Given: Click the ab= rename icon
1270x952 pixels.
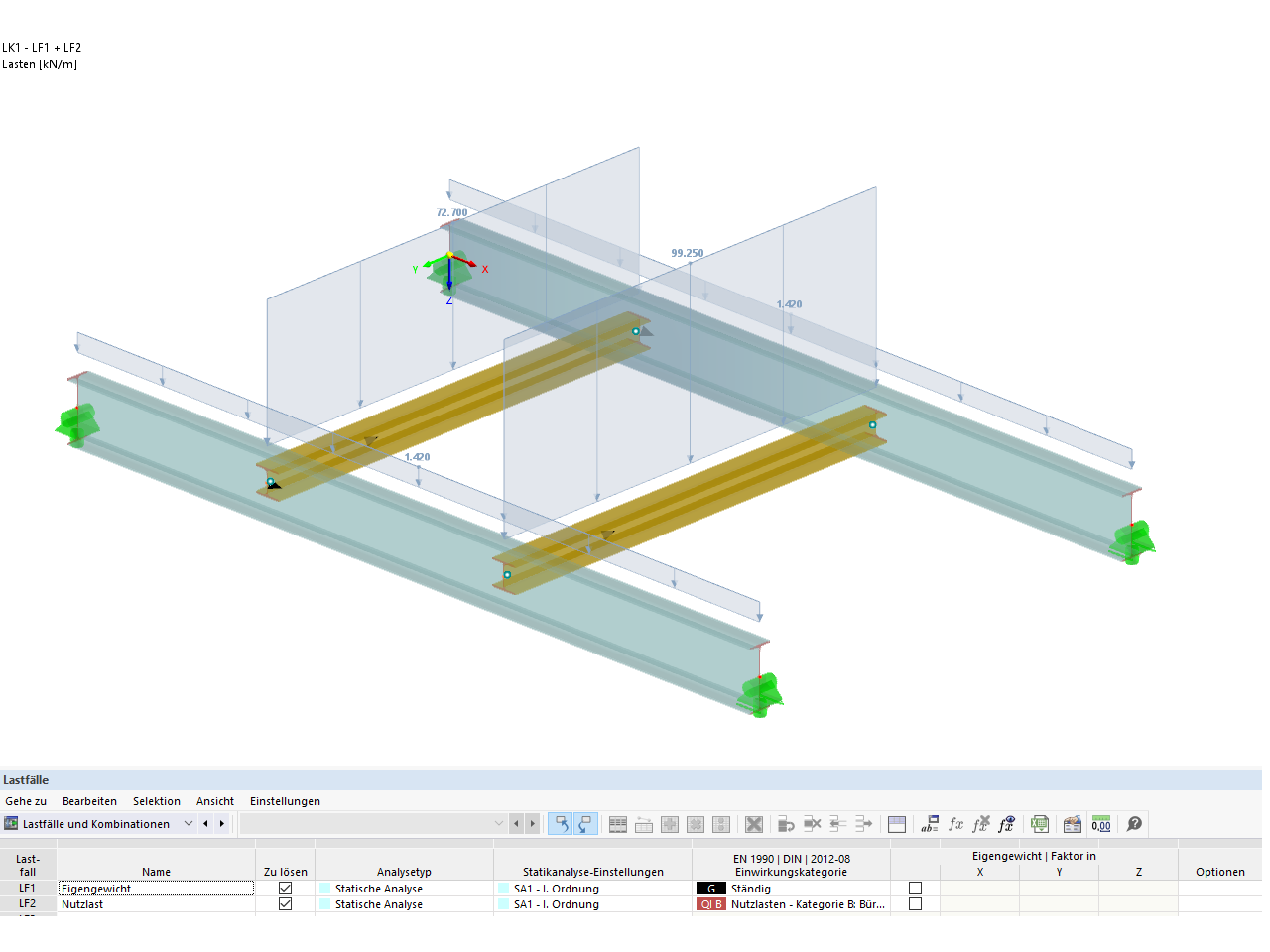Looking at the screenshot, I should (930, 824).
